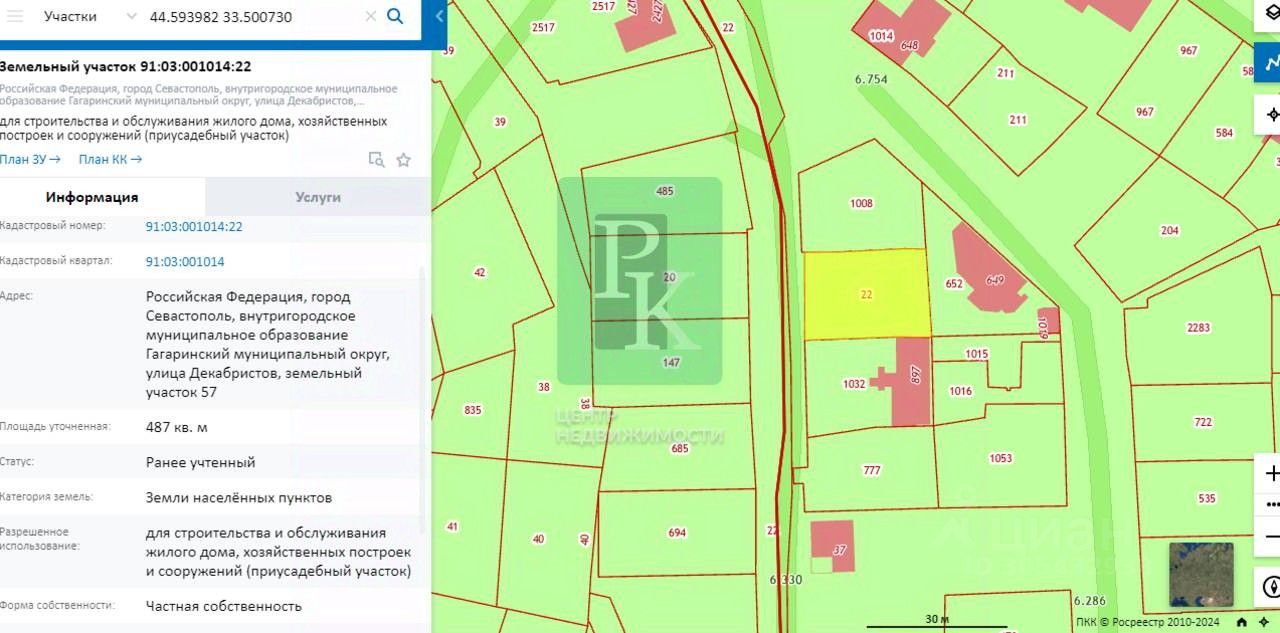Click the home icon in footer
The width and height of the screenshot is (1280, 633).
(x=1240, y=622)
